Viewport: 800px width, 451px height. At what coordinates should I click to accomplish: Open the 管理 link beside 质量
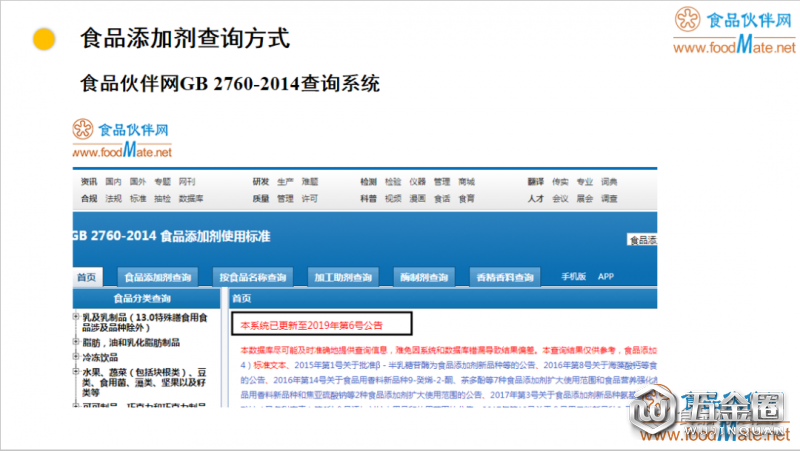coord(285,198)
